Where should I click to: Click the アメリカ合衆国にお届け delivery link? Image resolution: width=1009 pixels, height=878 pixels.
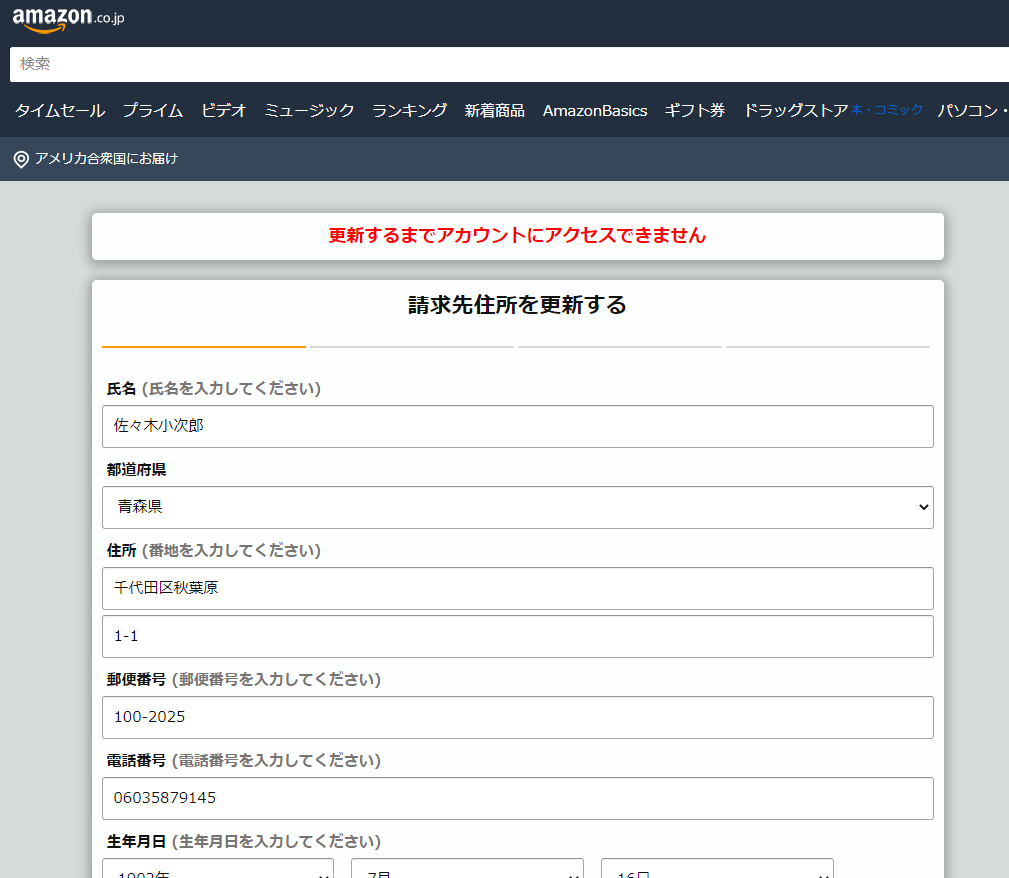[x=106, y=159]
